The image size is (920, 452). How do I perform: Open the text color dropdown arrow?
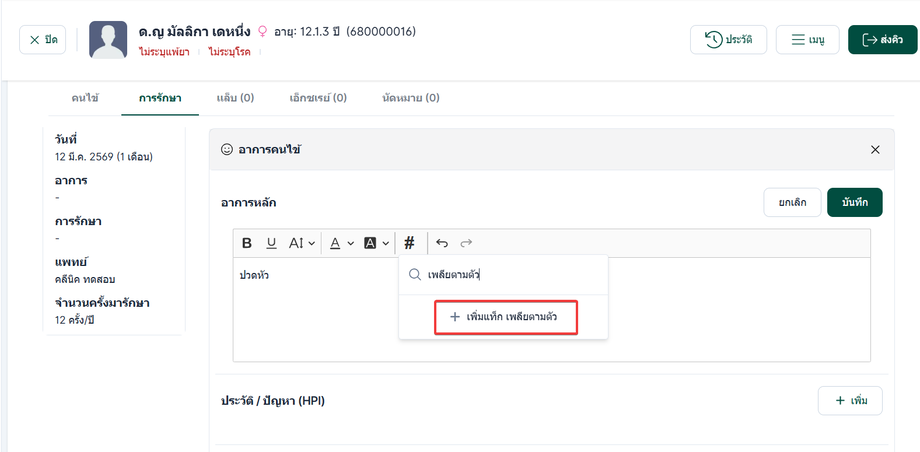tap(350, 243)
